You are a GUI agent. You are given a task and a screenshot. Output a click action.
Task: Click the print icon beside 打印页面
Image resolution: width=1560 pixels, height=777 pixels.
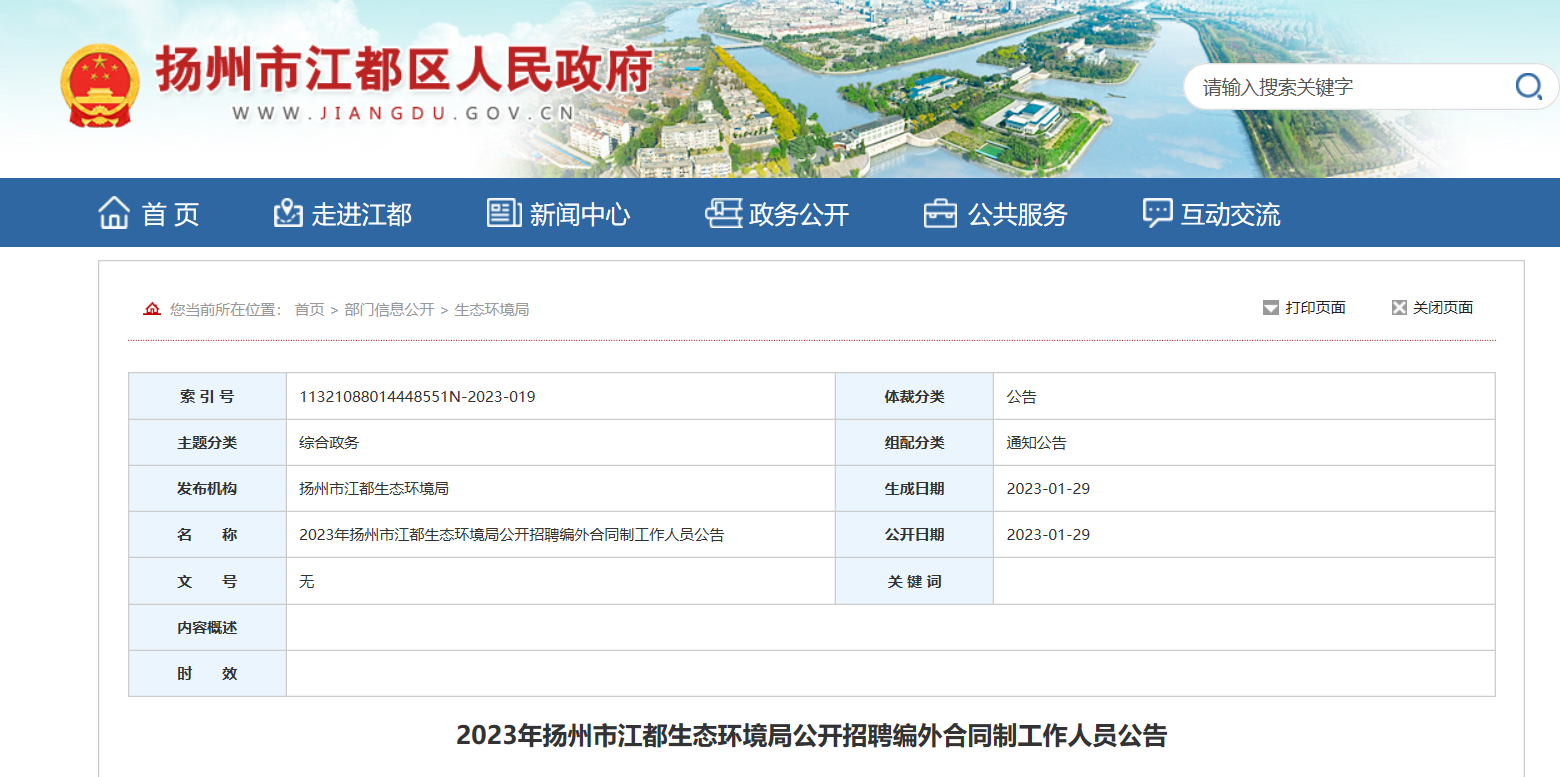coord(1271,308)
